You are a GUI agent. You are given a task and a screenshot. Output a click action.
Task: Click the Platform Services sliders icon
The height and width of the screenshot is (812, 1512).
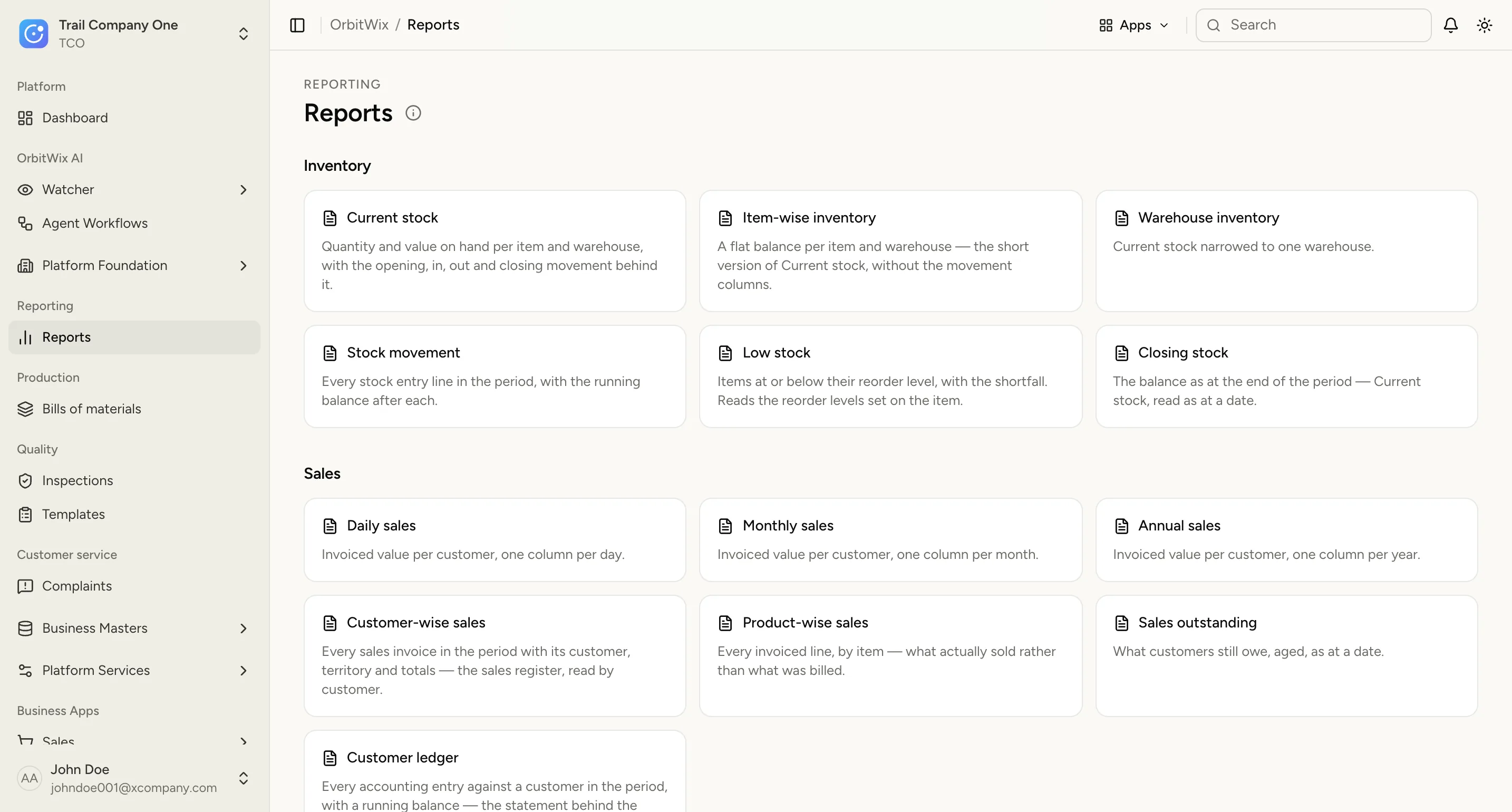25,671
